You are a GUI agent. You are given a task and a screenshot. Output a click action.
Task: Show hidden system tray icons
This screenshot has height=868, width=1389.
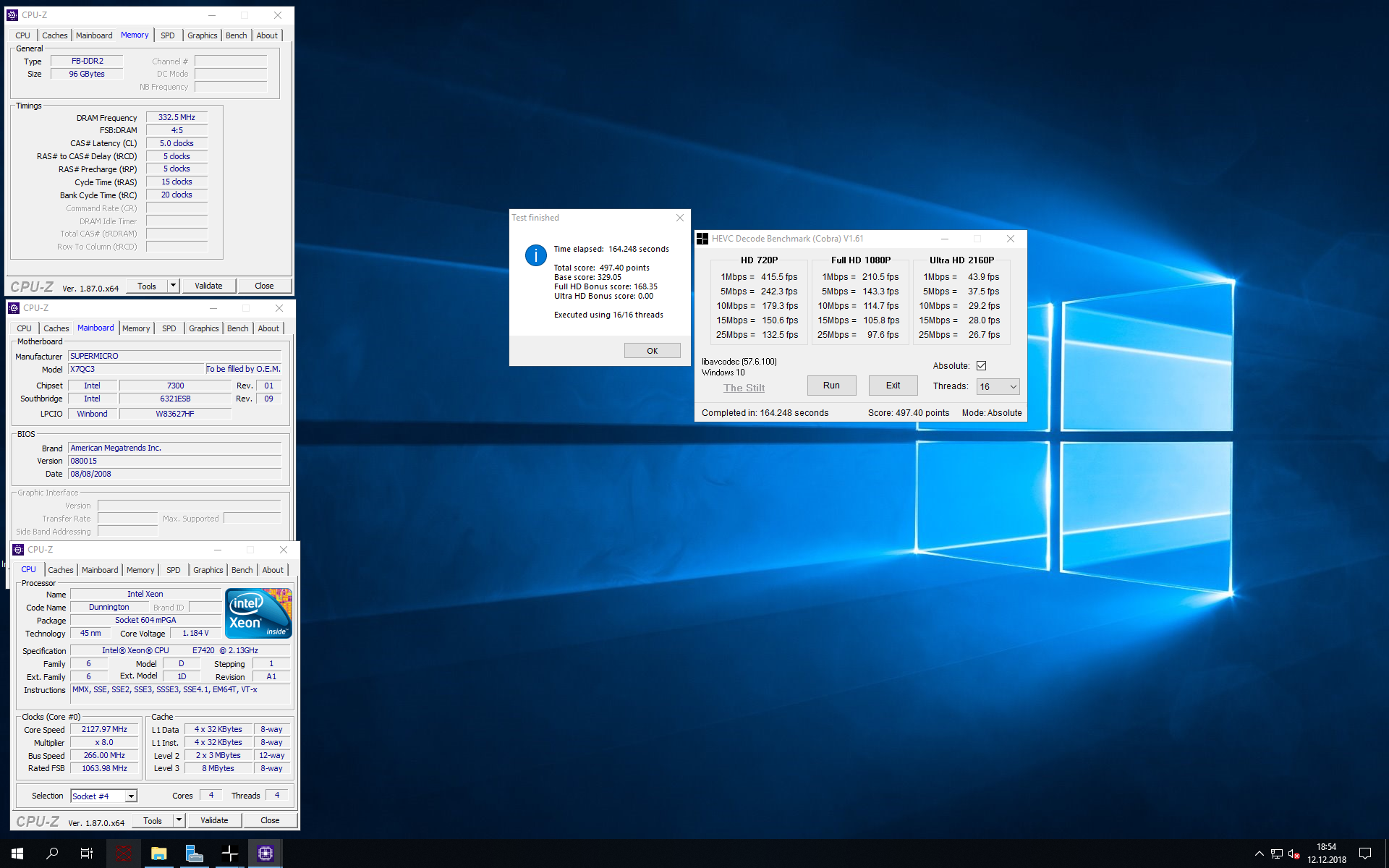1259,854
